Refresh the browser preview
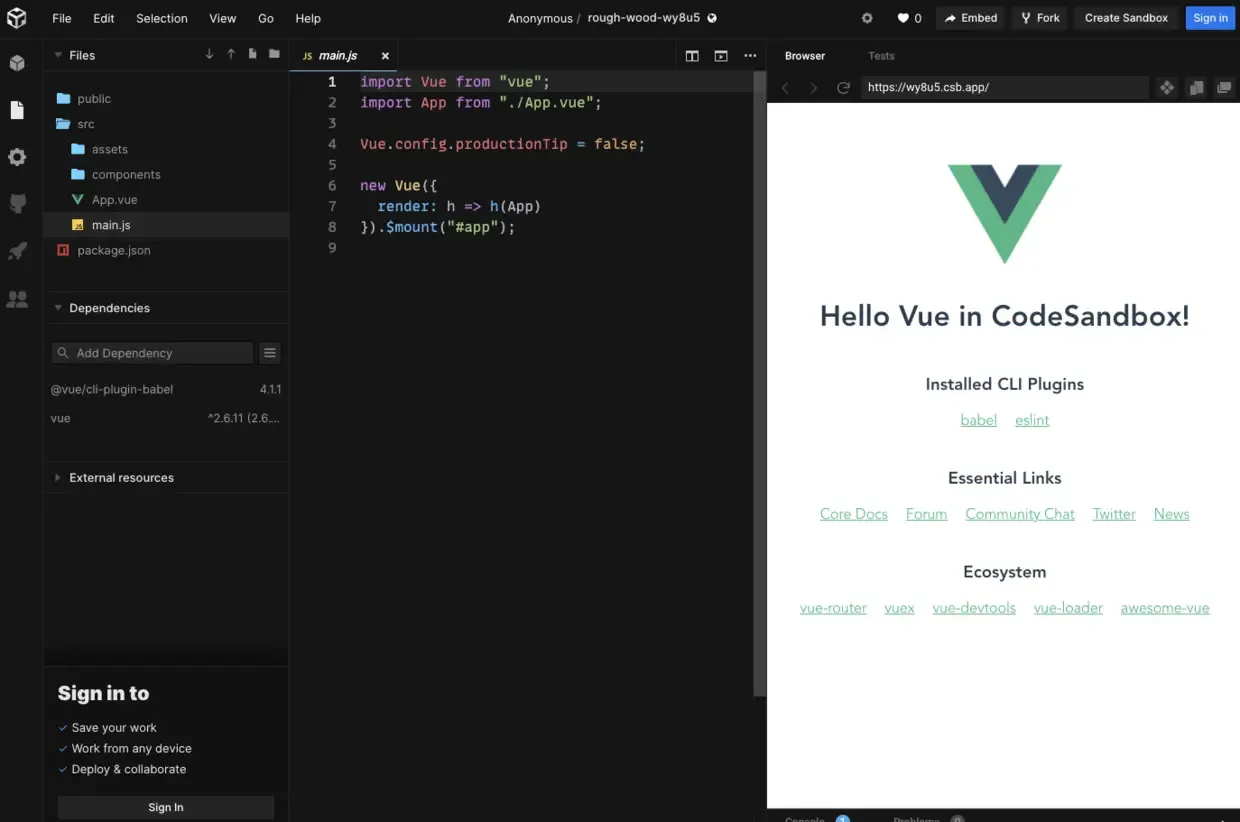 point(843,88)
